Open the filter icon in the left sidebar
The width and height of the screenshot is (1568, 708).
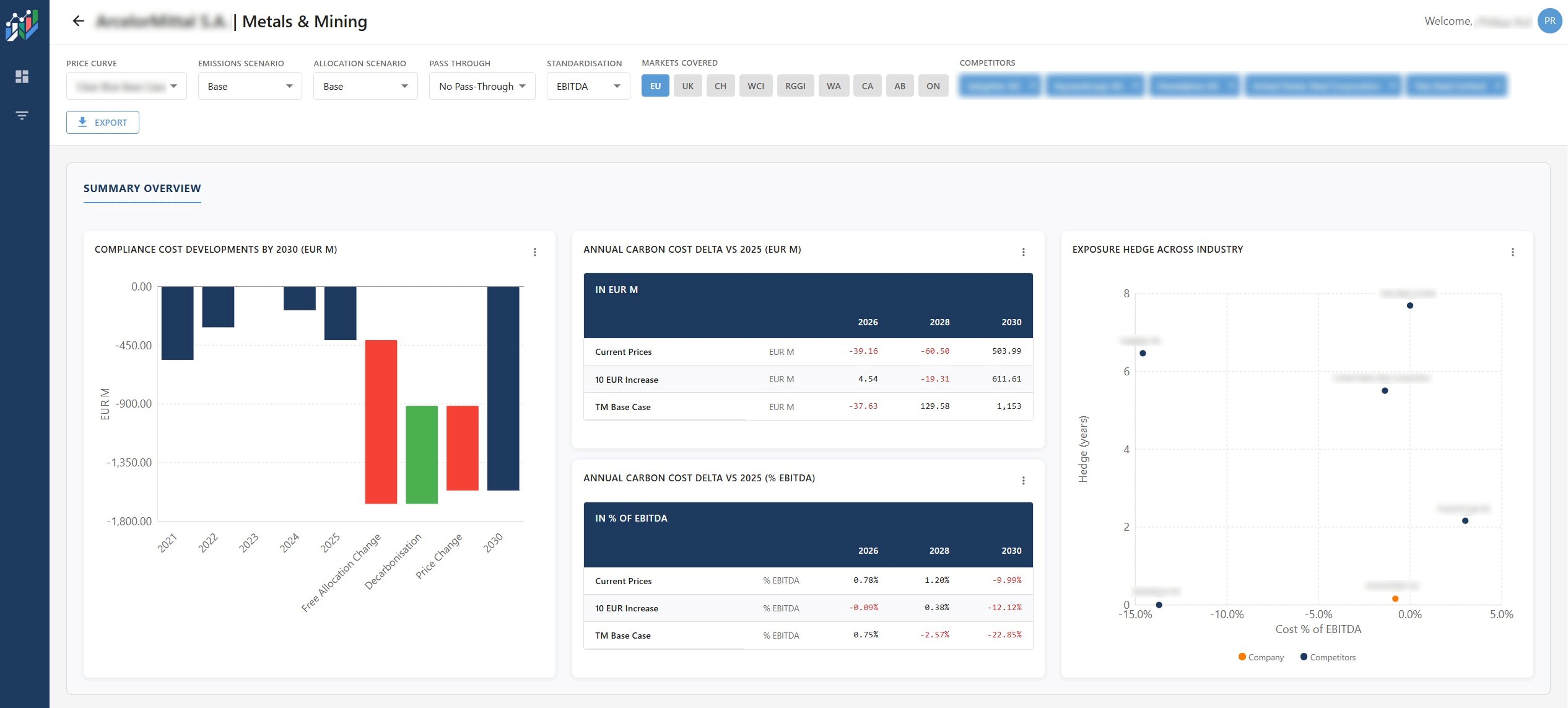[x=22, y=114]
